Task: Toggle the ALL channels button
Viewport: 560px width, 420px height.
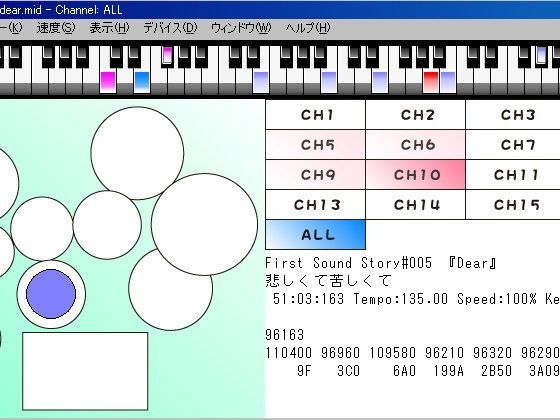Action: point(316,235)
